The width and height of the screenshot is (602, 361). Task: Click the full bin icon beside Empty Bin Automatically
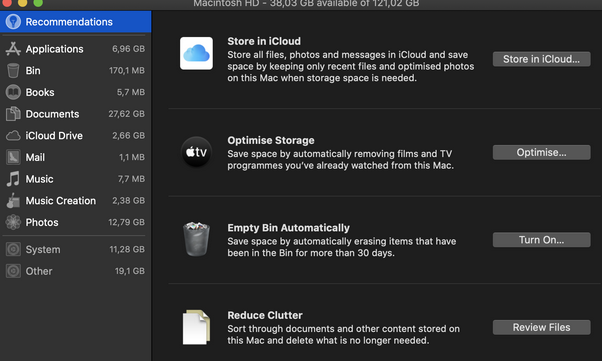[196, 239]
